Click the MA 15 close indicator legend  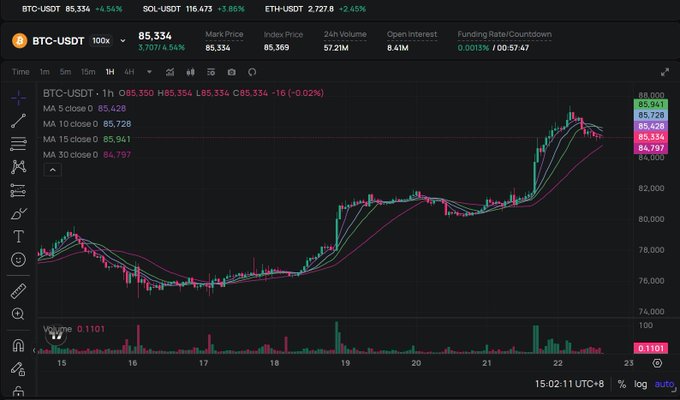coord(86,139)
